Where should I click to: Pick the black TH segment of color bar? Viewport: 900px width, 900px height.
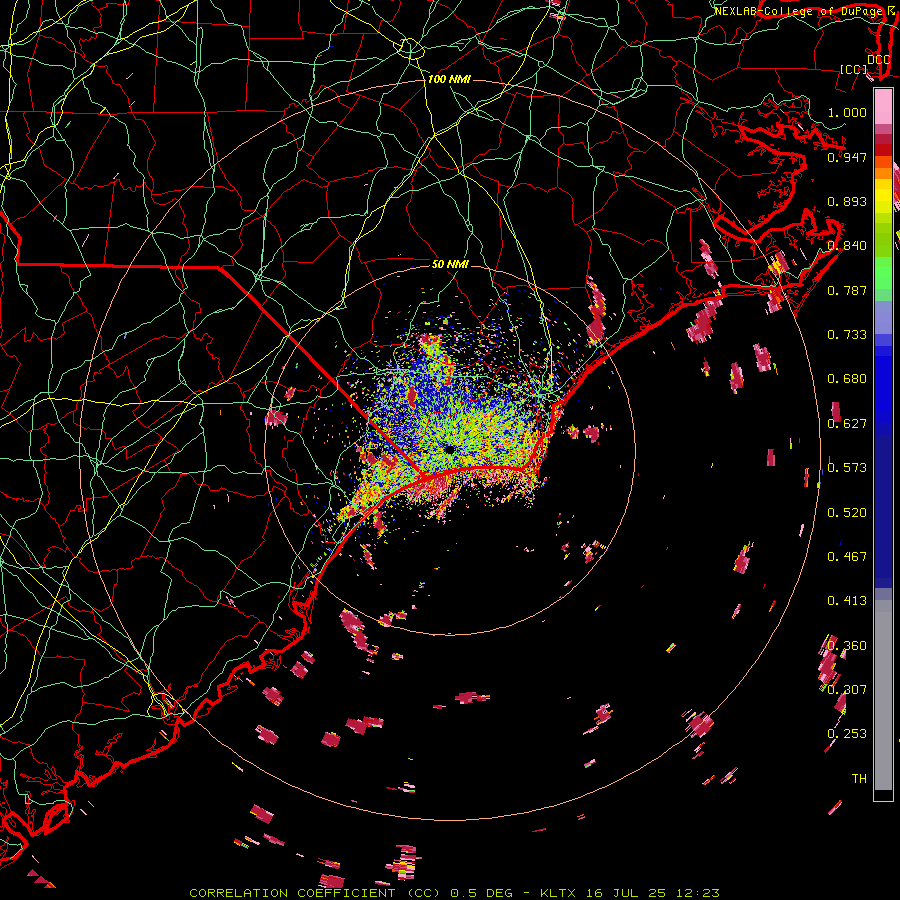[x=883, y=795]
